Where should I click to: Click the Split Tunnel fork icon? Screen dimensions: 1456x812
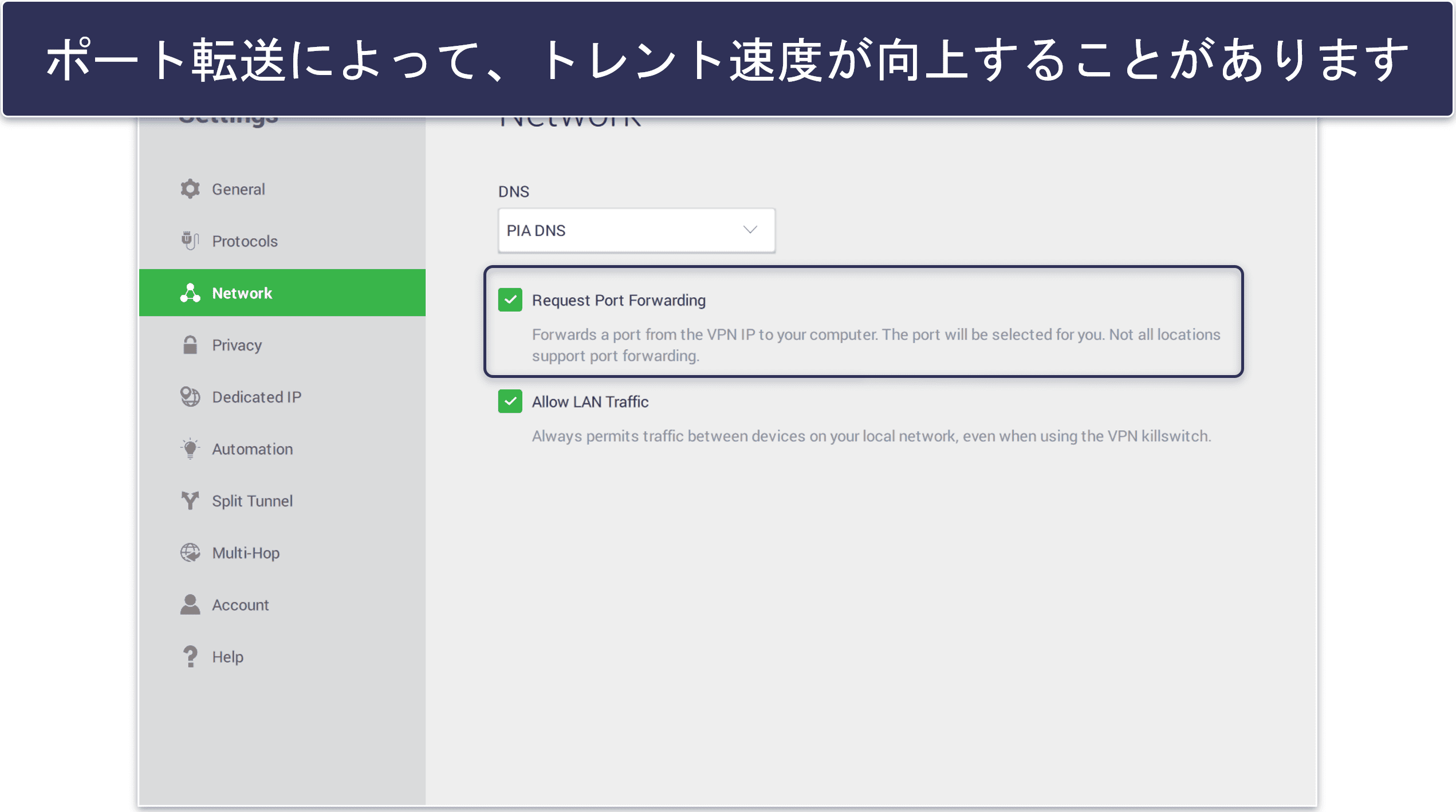(x=190, y=500)
